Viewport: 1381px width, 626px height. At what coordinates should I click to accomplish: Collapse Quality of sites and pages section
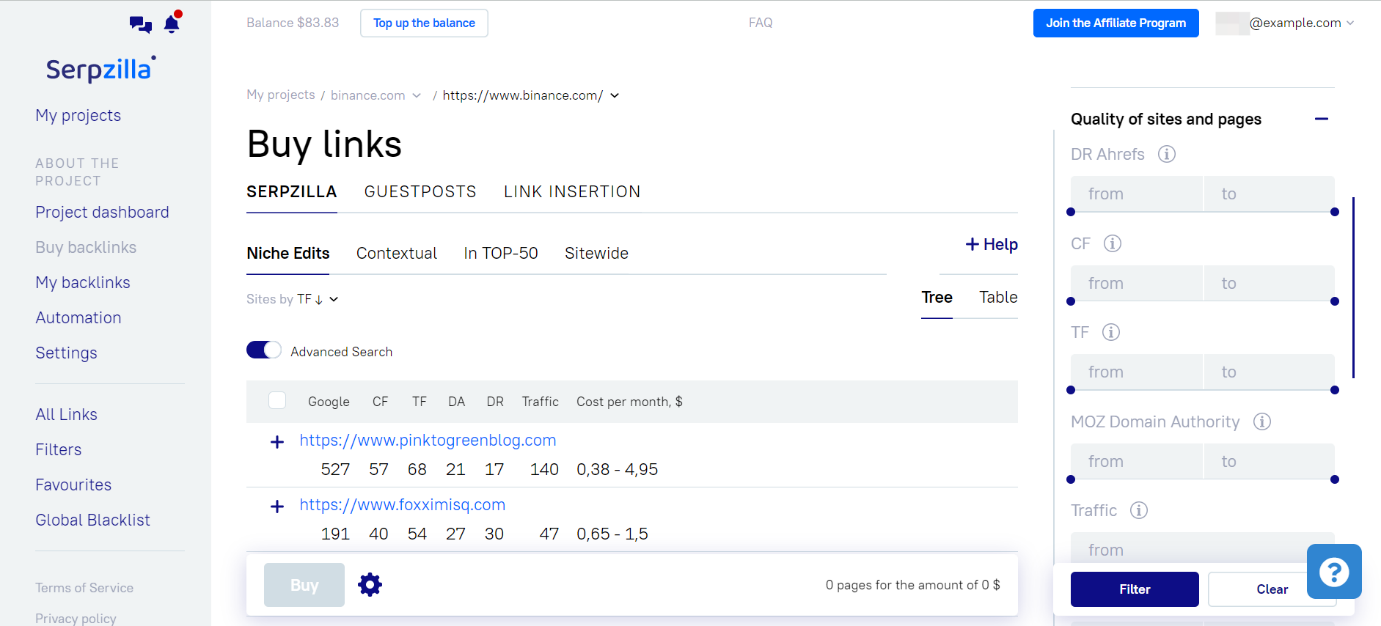(x=1321, y=119)
